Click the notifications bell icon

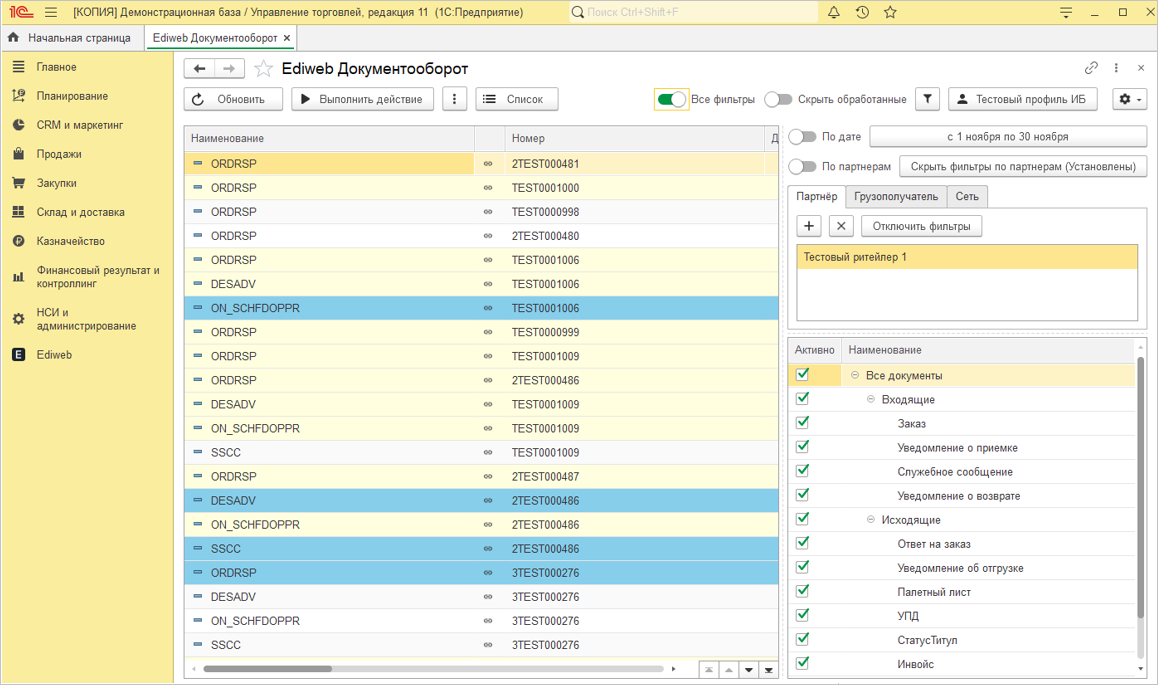point(834,12)
